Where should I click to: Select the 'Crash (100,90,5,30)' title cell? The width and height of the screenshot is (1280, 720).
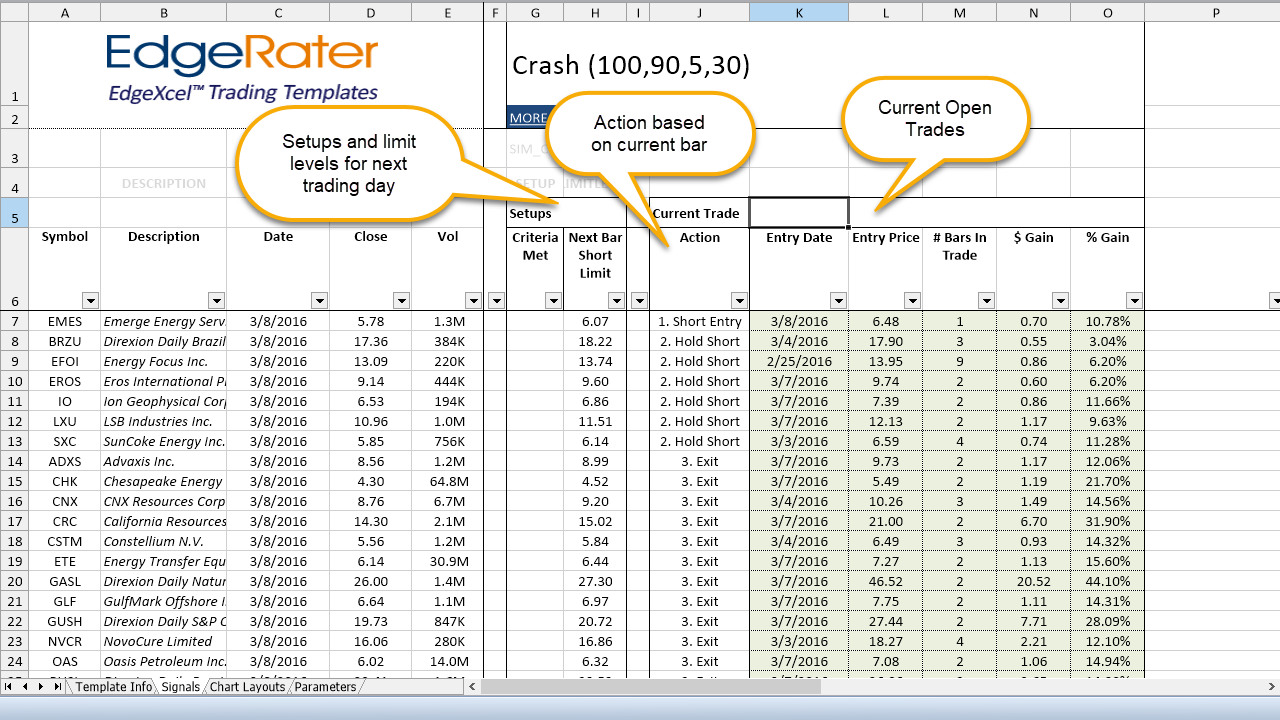pyautogui.click(x=630, y=66)
